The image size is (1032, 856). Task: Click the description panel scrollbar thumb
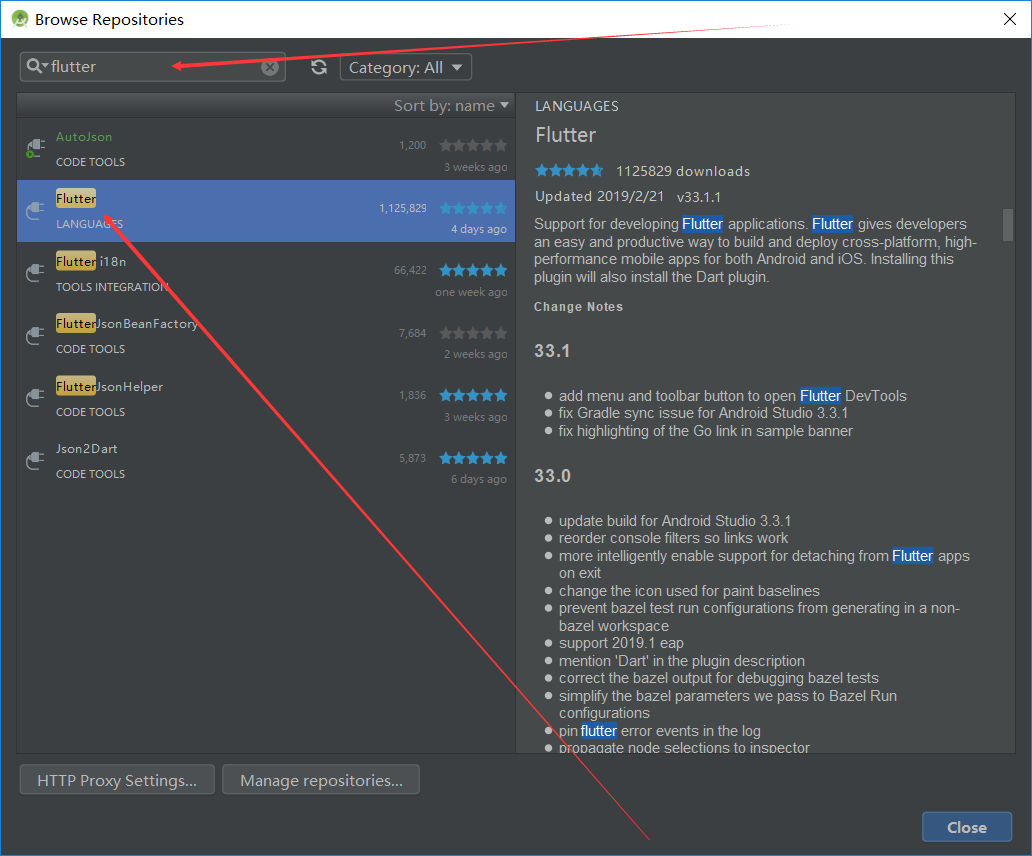(1007, 225)
